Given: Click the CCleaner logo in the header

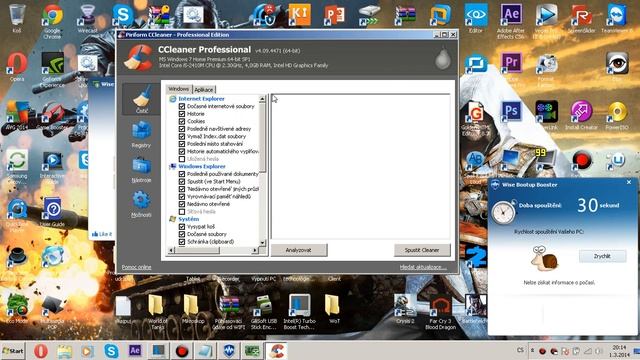Looking at the screenshot, I should pos(138,58).
